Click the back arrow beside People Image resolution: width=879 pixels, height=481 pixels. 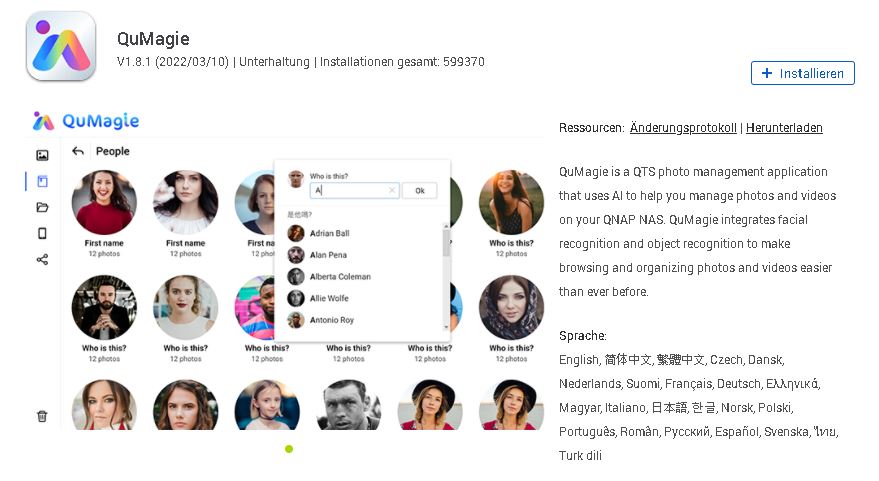tap(78, 151)
